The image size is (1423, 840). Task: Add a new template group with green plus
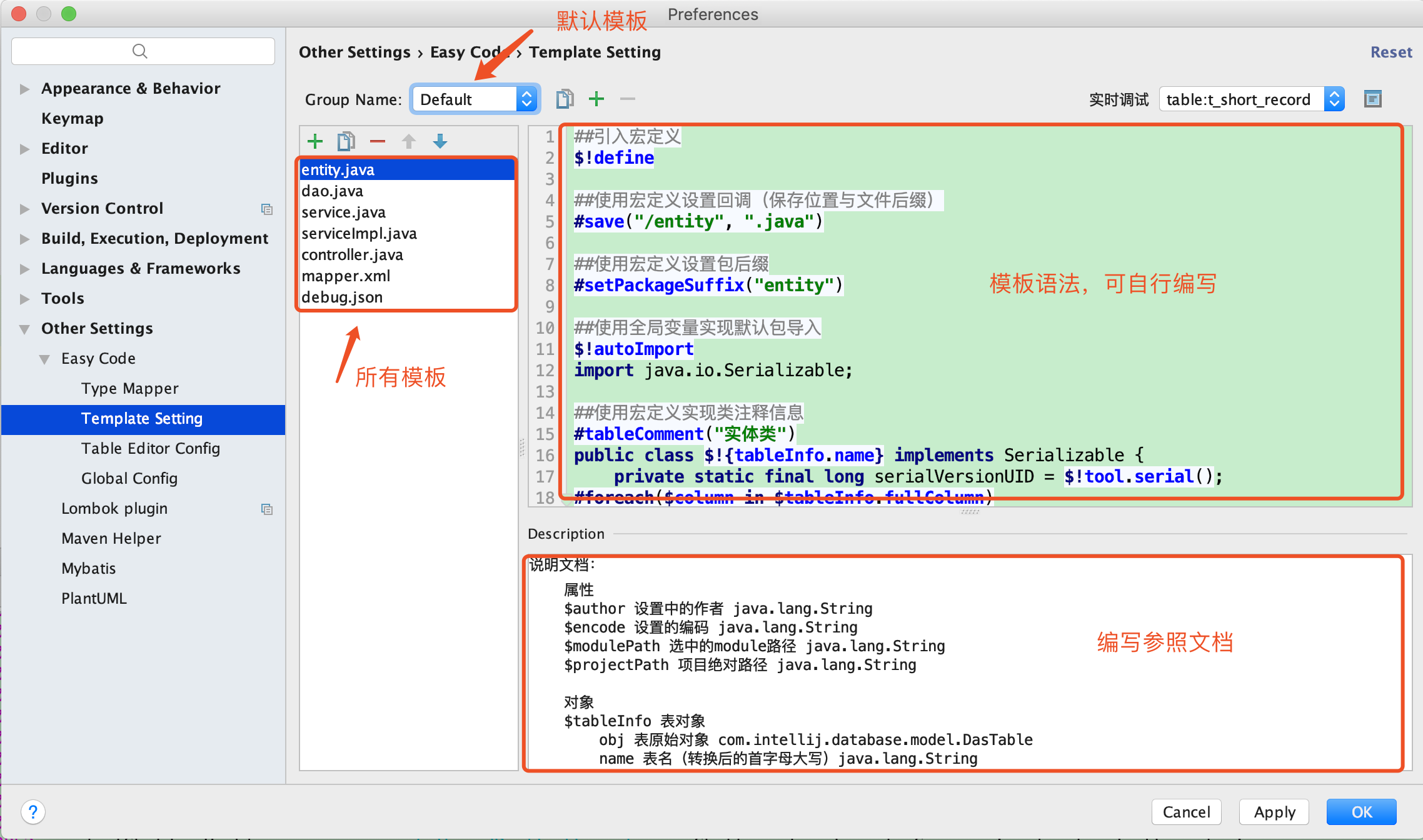point(596,99)
